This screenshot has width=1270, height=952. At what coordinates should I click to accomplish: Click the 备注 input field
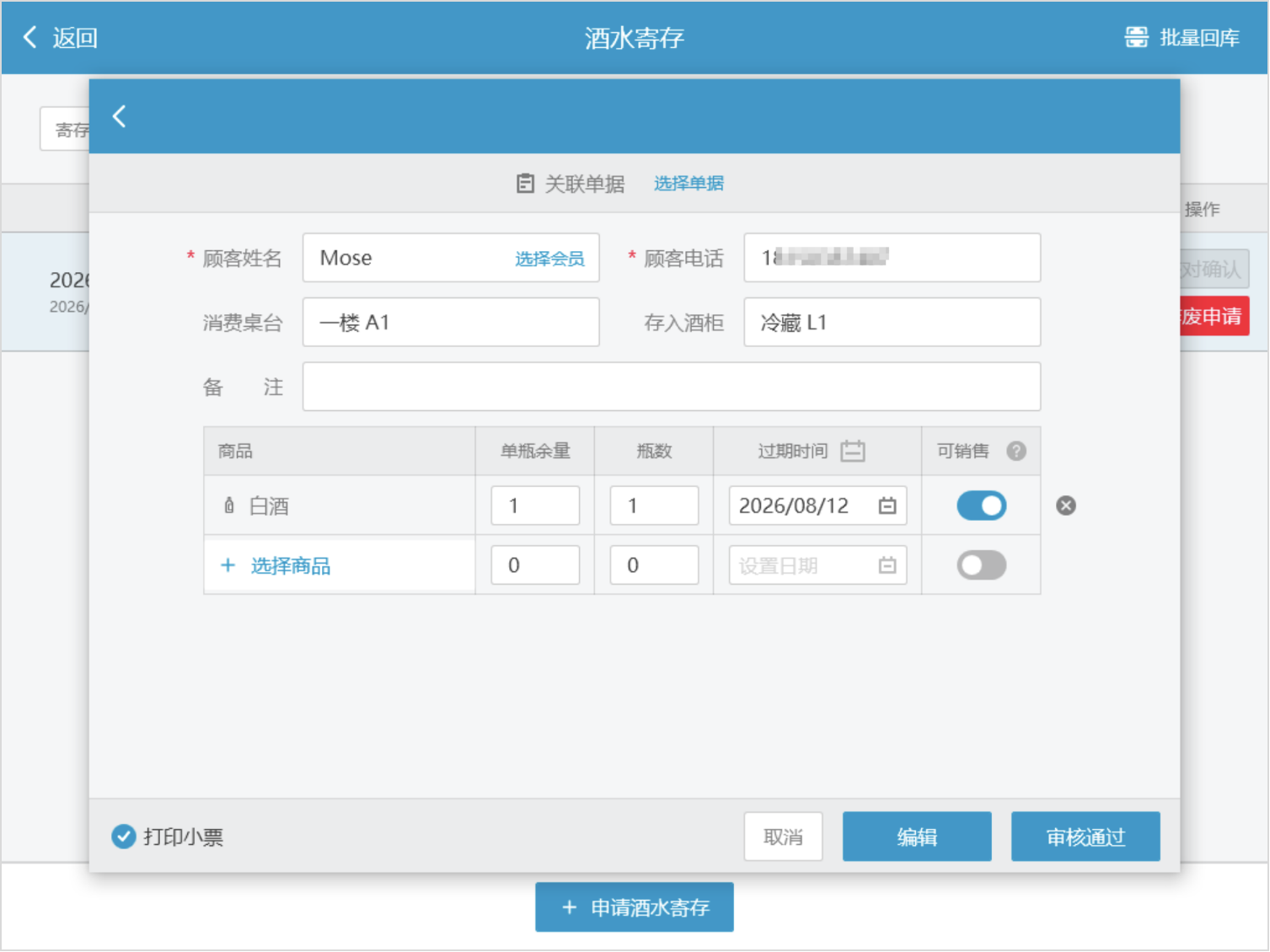point(672,387)
